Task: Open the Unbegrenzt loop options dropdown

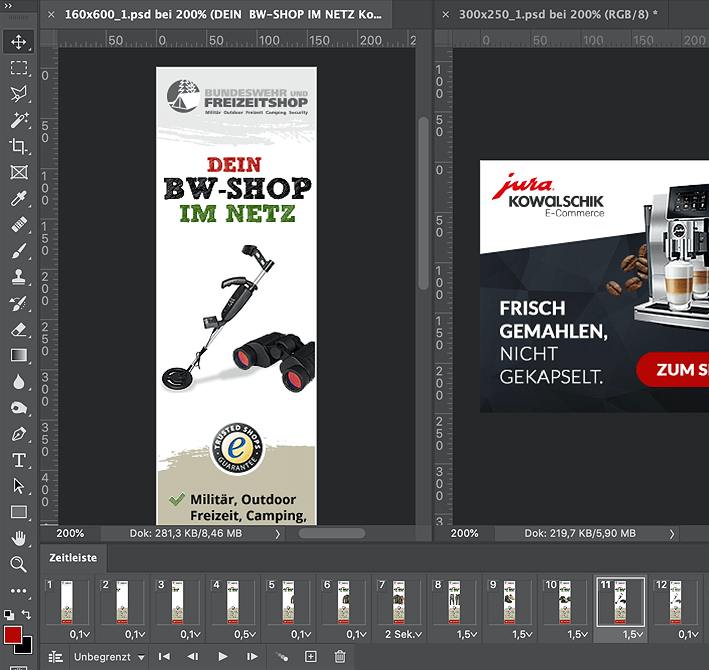Action: coord(109,657)
